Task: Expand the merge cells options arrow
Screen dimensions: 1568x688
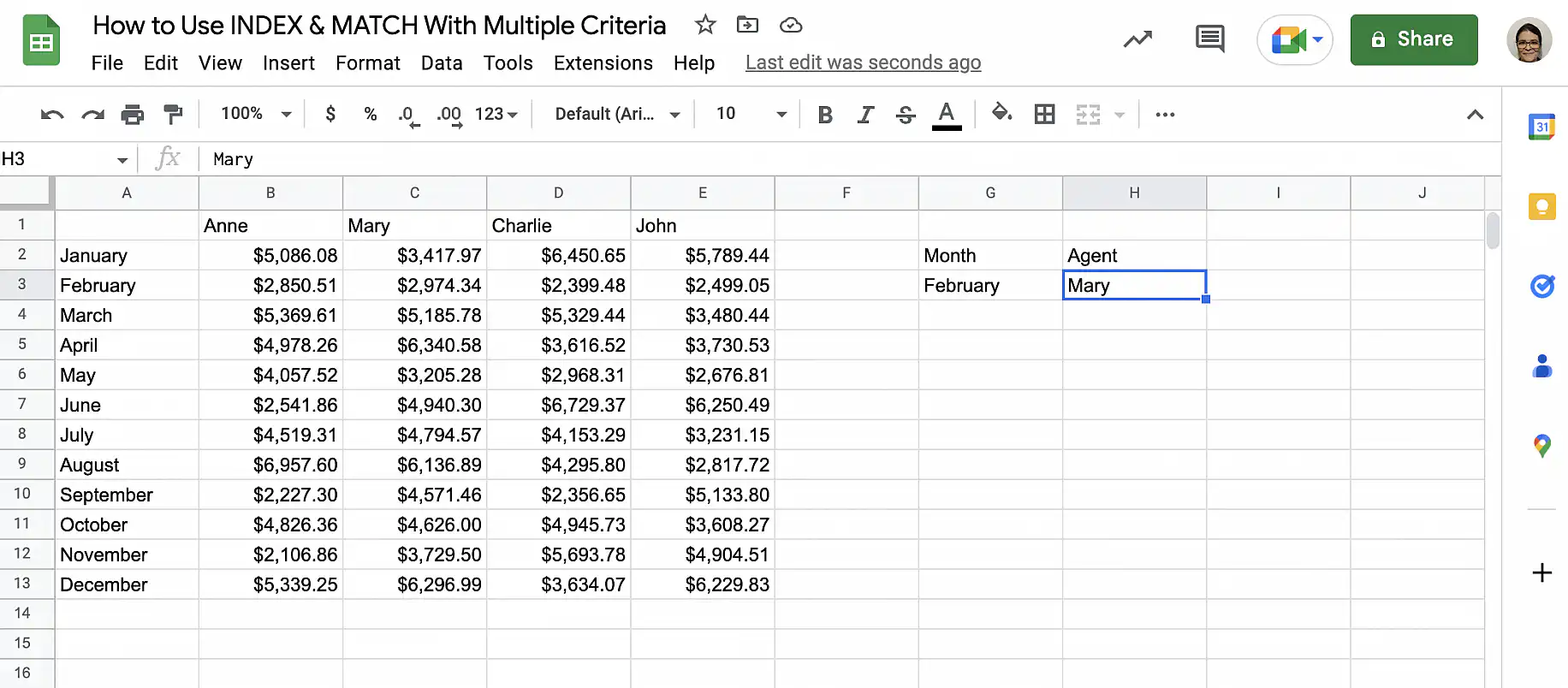Action: (x=1120, y=115)
